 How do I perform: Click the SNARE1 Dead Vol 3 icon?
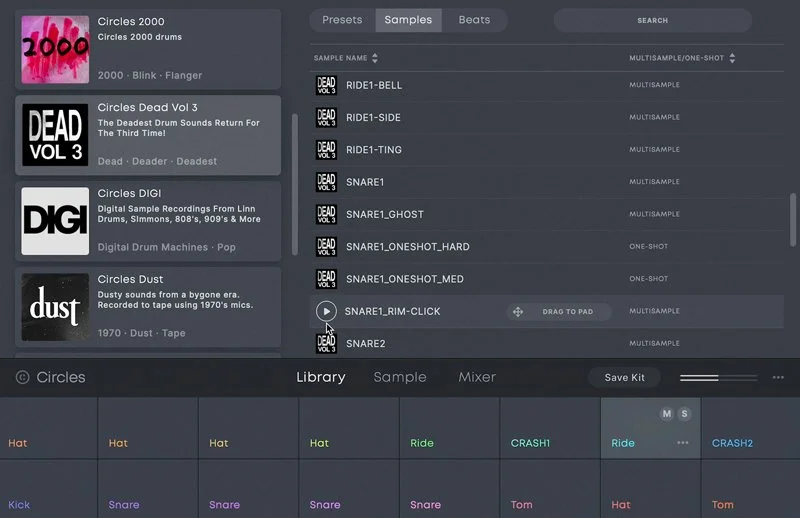point(326,182)
